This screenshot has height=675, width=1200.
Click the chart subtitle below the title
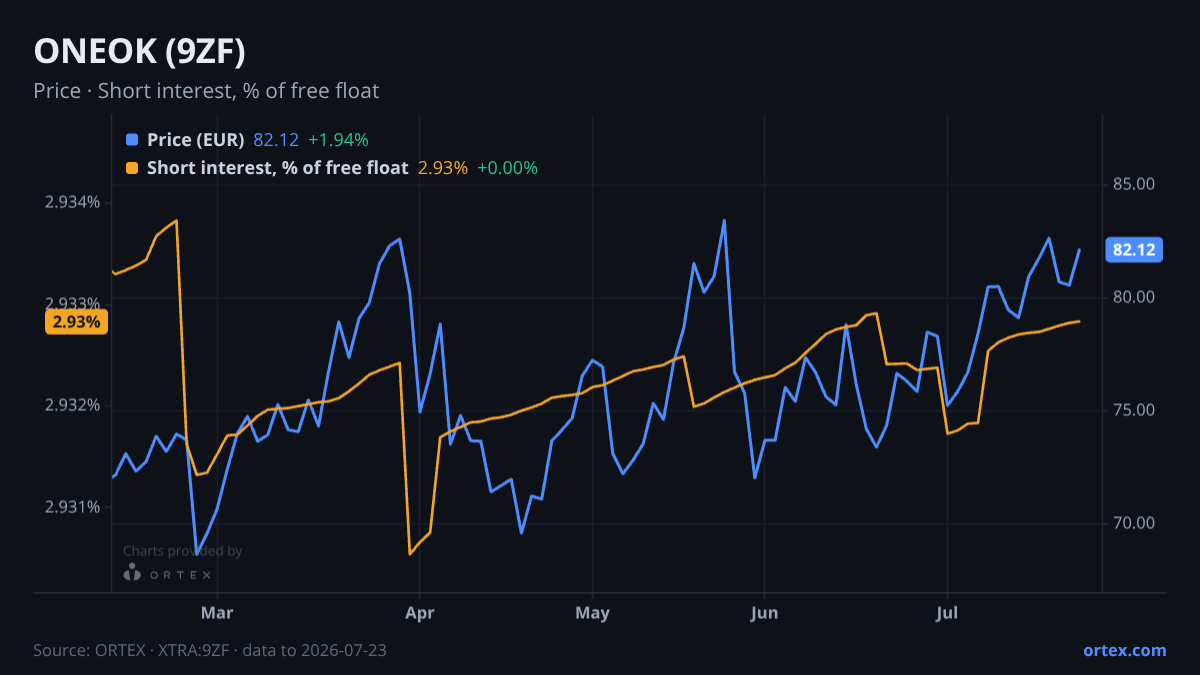tap(206, 91)
